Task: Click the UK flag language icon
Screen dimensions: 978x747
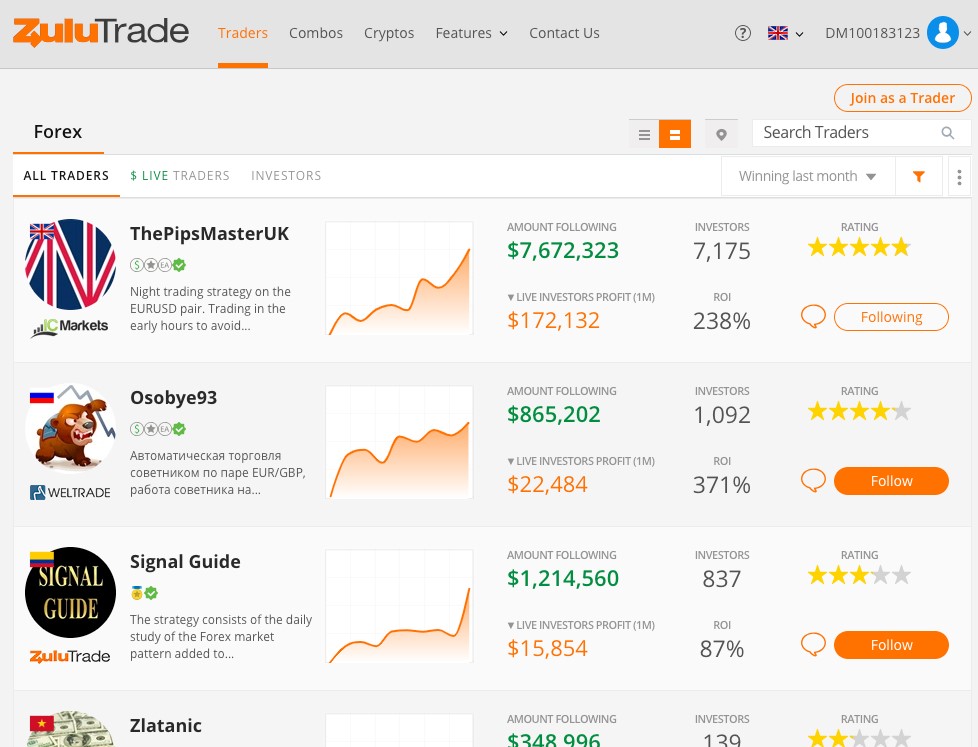Action: (778, 33)
